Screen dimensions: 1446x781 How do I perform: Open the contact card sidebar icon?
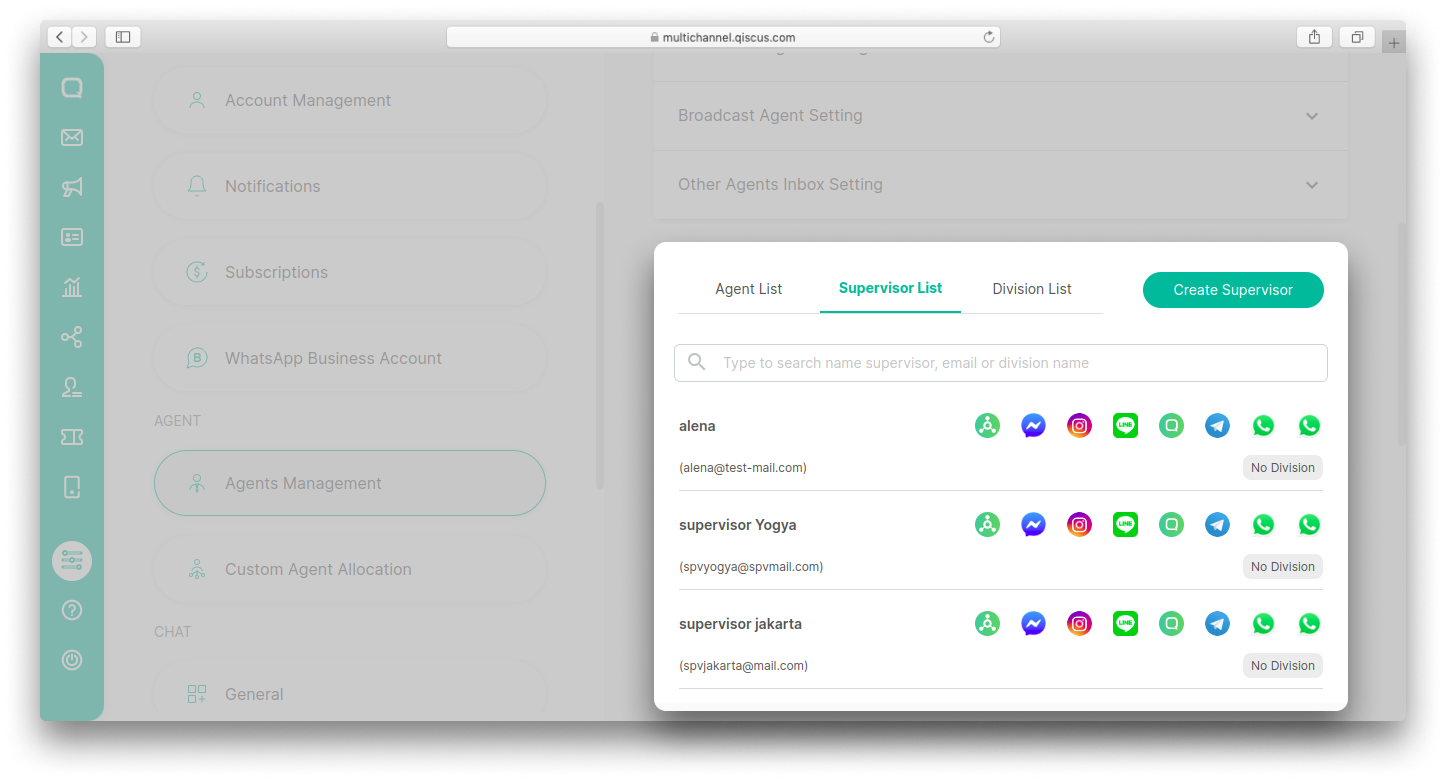coord(72,237)
